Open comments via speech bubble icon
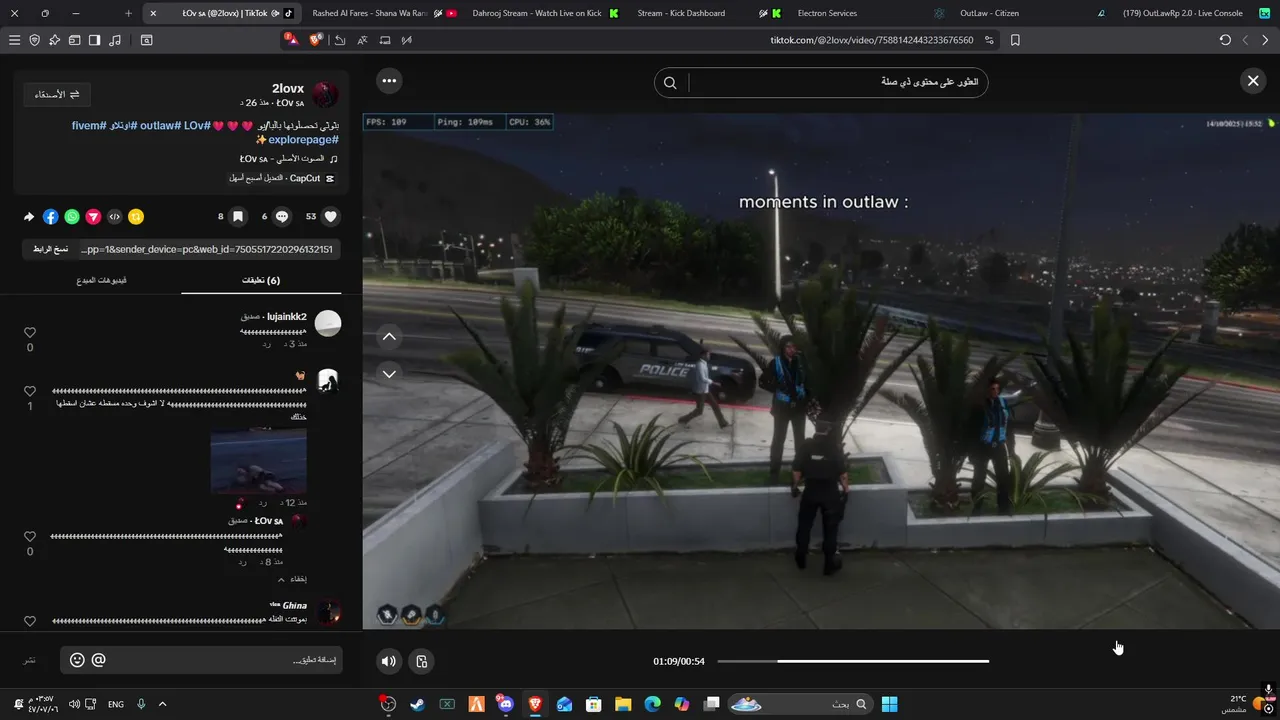The height and width of the screenshot is (720, 1280). (282, 216)
